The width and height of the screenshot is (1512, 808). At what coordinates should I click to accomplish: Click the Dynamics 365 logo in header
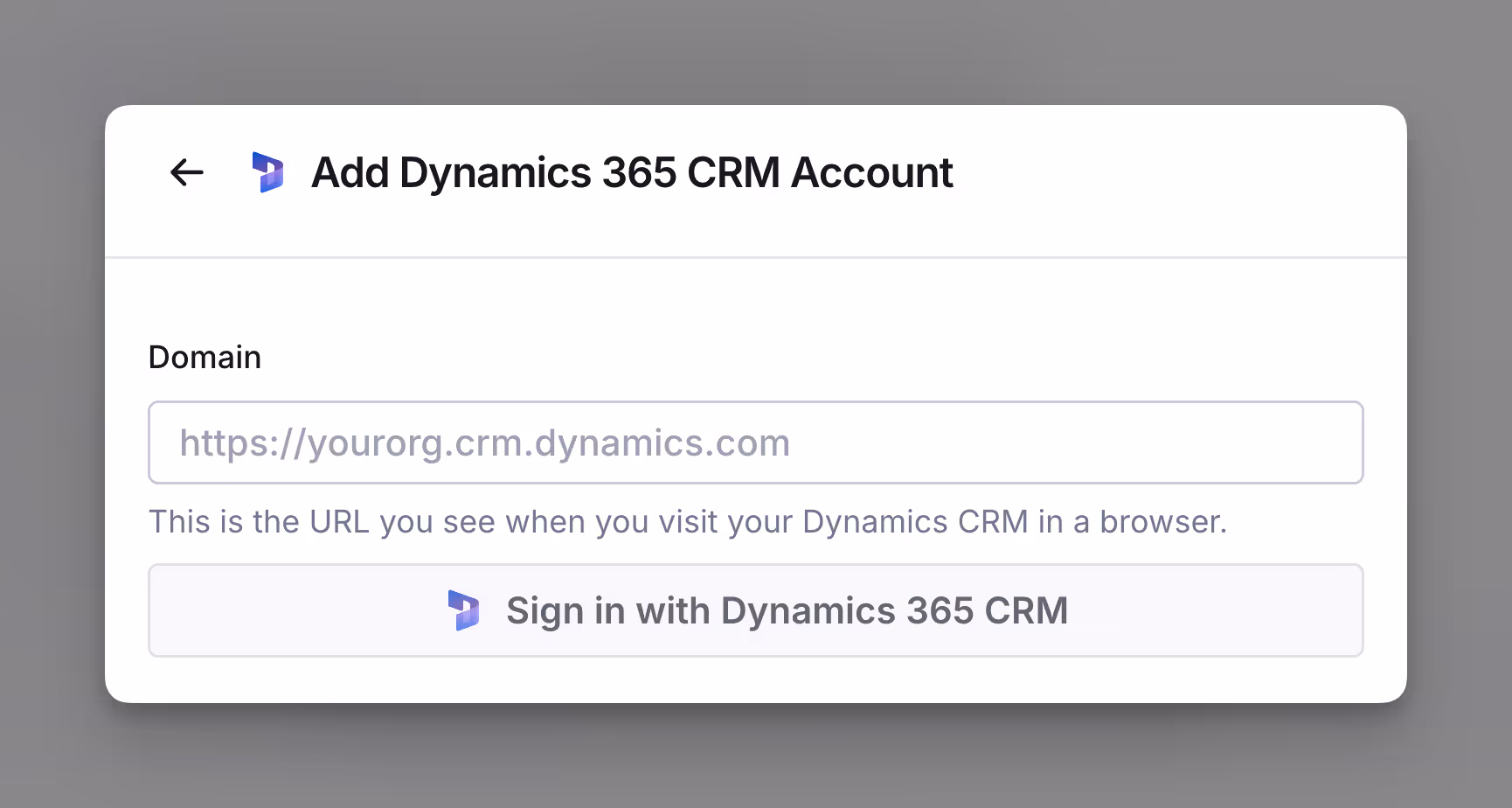click(268, 172)
